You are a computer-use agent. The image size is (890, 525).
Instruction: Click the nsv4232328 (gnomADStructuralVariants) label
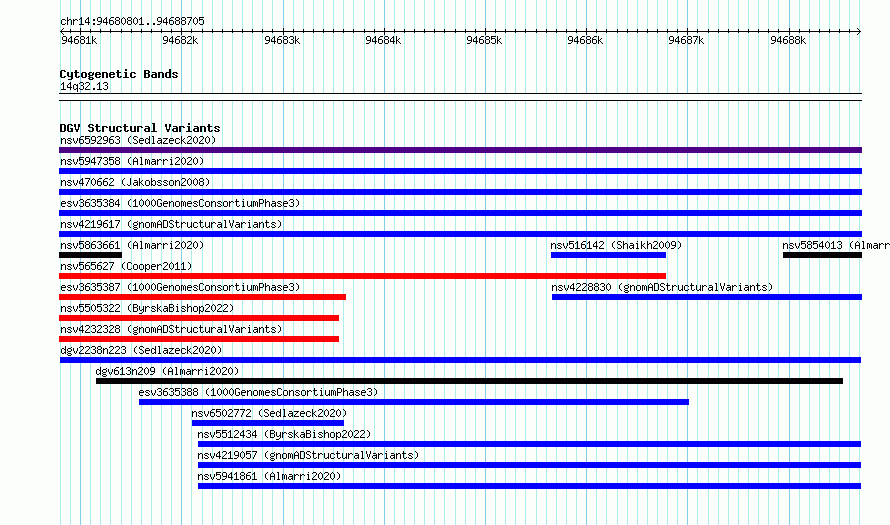coord(171,329)
